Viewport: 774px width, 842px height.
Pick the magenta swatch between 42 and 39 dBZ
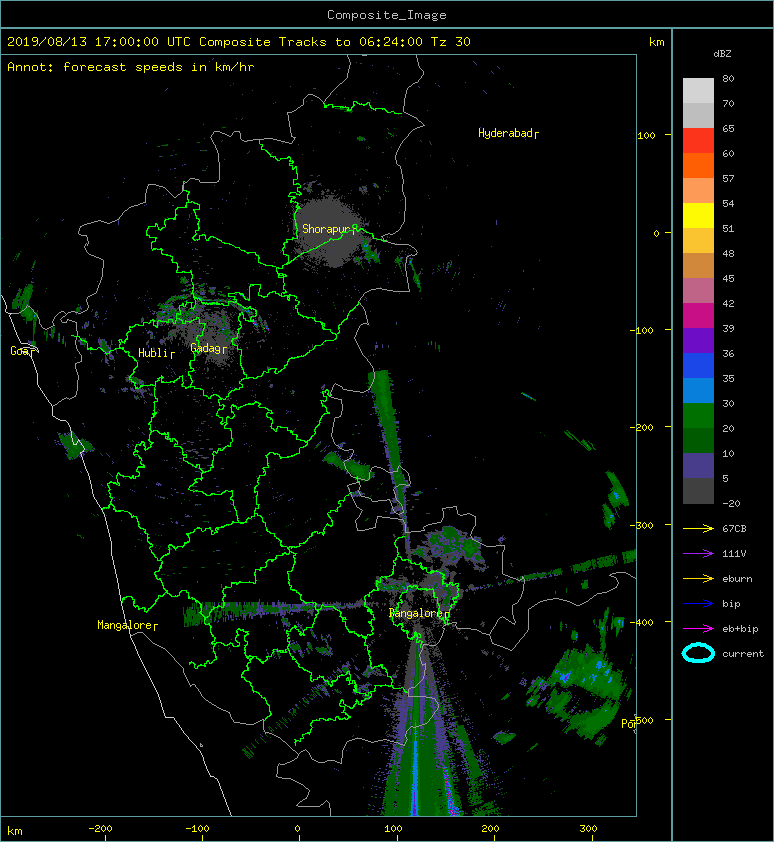(698, 316)
